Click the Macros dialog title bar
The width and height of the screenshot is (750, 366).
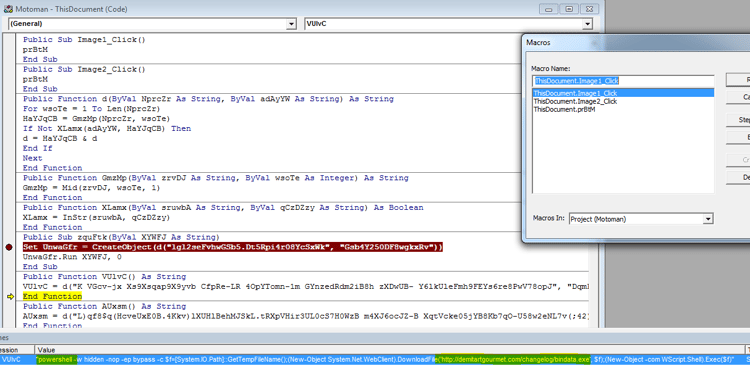click(636, 43)
